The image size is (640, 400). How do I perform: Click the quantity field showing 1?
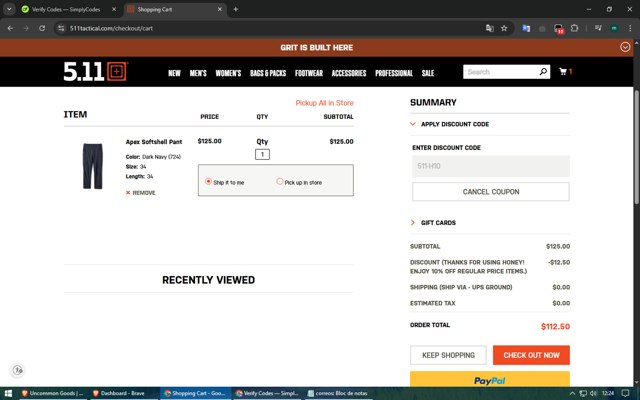[x=262, y=154]
